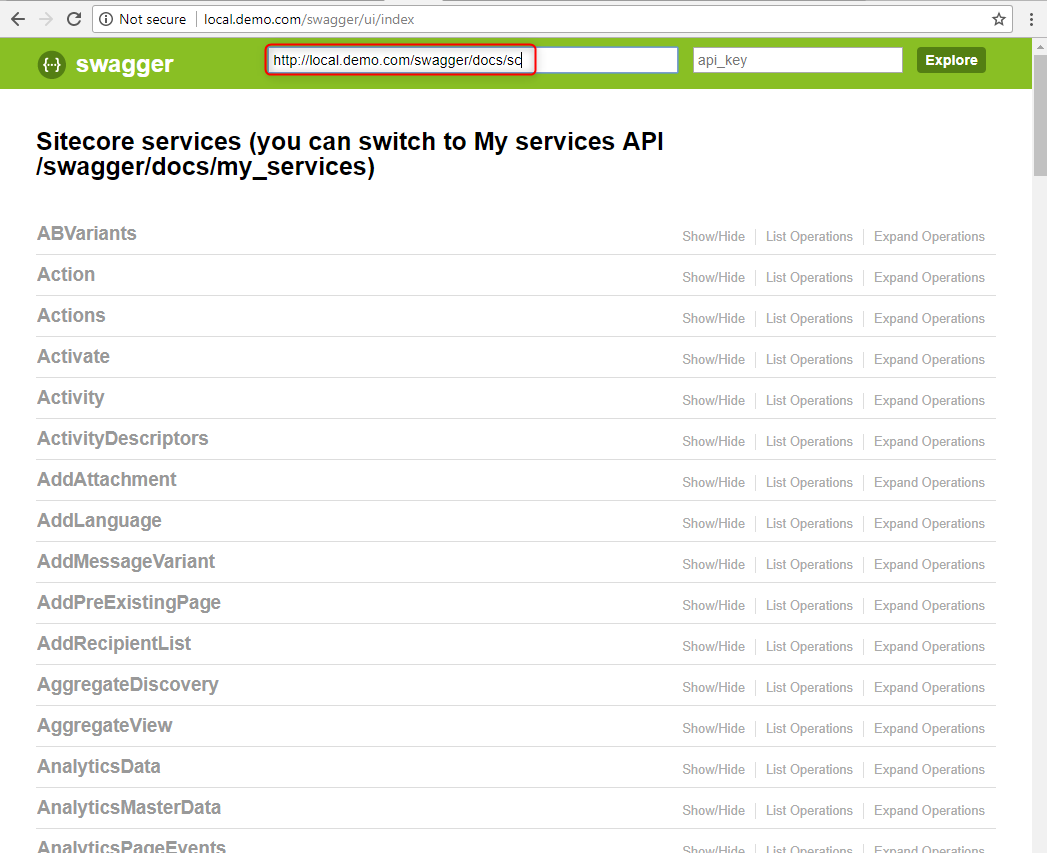Click the Not secure site info icon
This screenshot has width=1047, height=853.
click(106, 19)
